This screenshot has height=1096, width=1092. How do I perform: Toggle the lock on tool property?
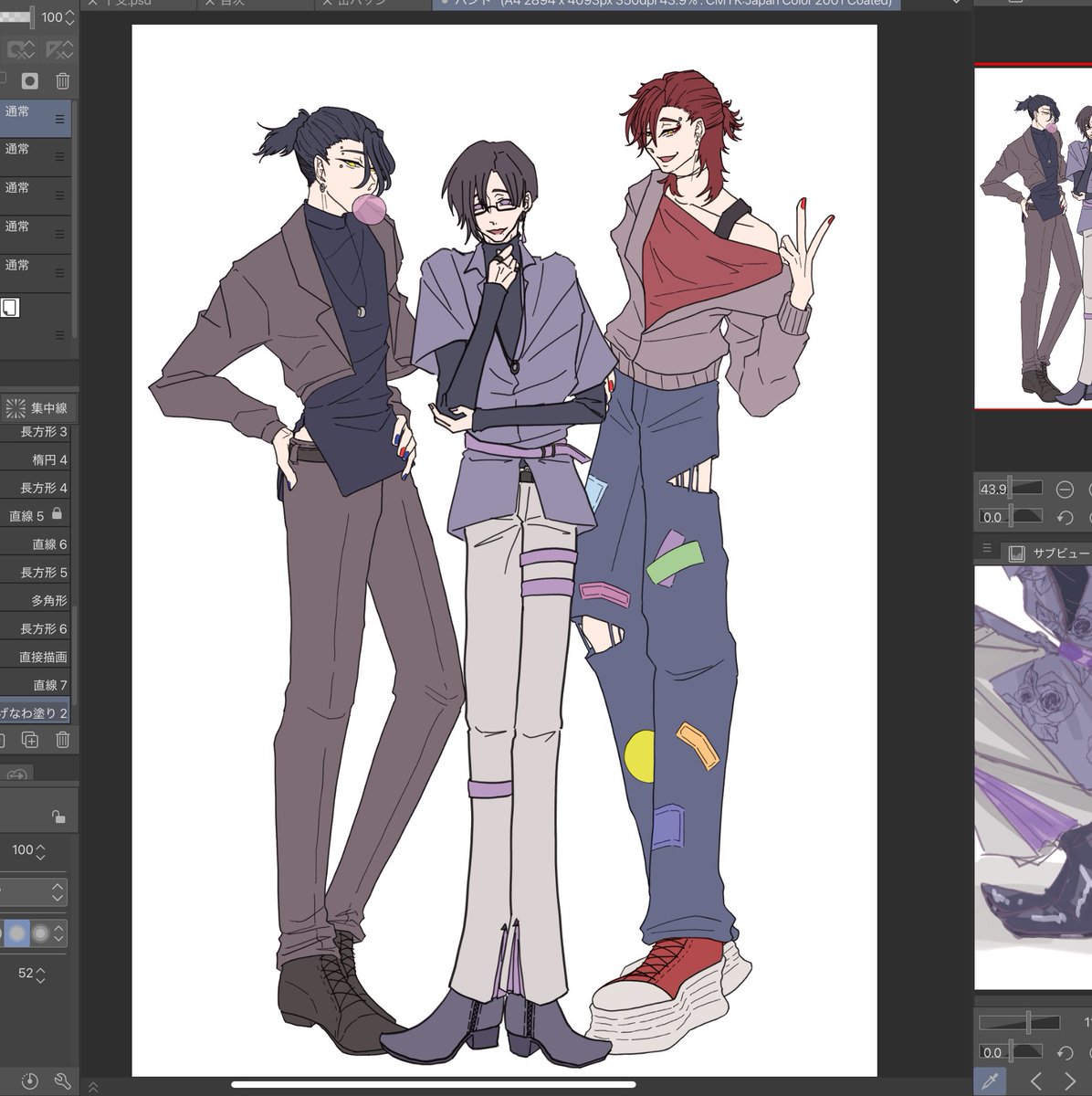pos(58,817)
